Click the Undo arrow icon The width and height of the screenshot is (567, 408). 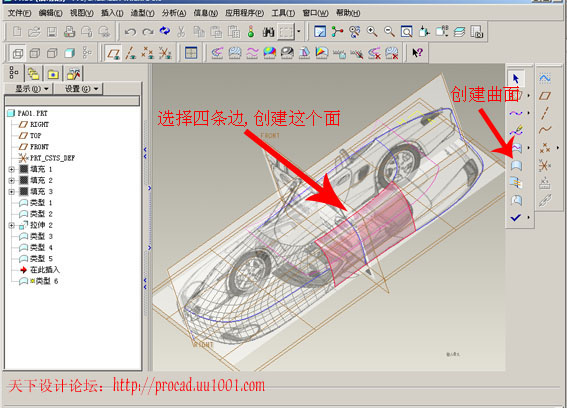tap(130, 32)
